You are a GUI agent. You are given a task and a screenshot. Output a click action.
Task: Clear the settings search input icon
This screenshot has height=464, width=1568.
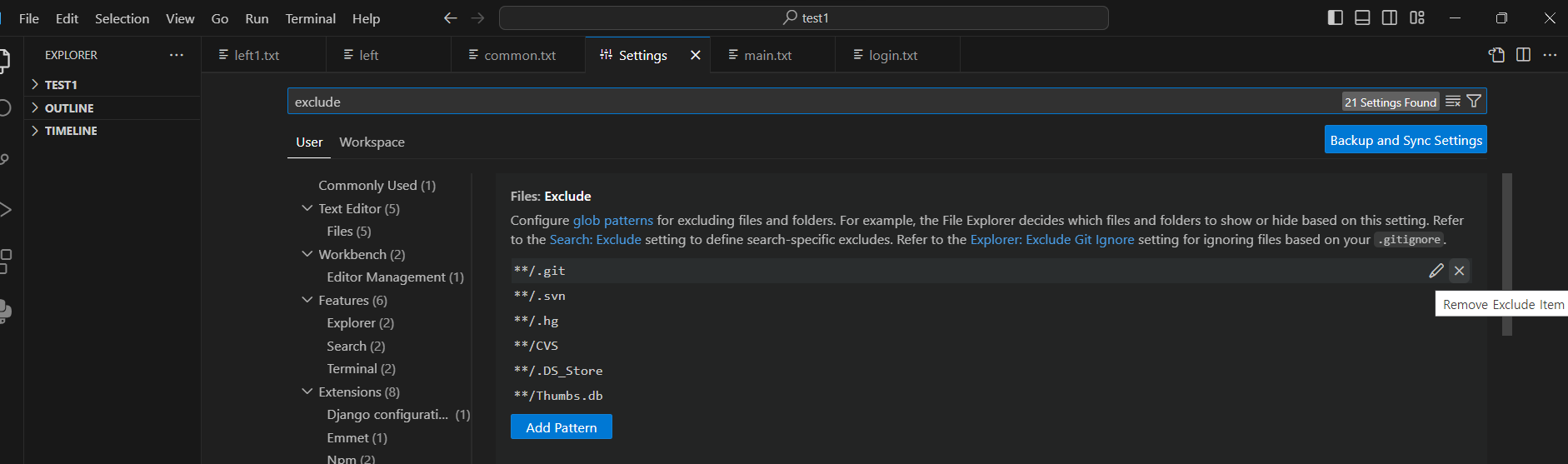(x=1452, y=102)
